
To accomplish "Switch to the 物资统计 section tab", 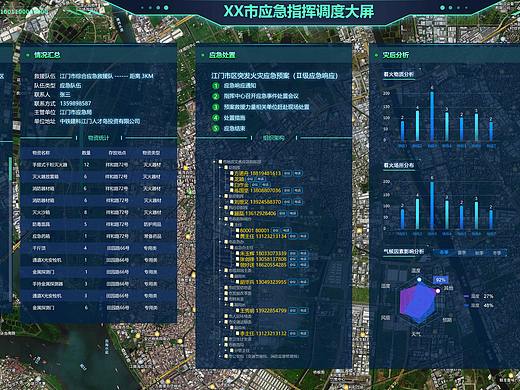I will click(x=99, y=138).
